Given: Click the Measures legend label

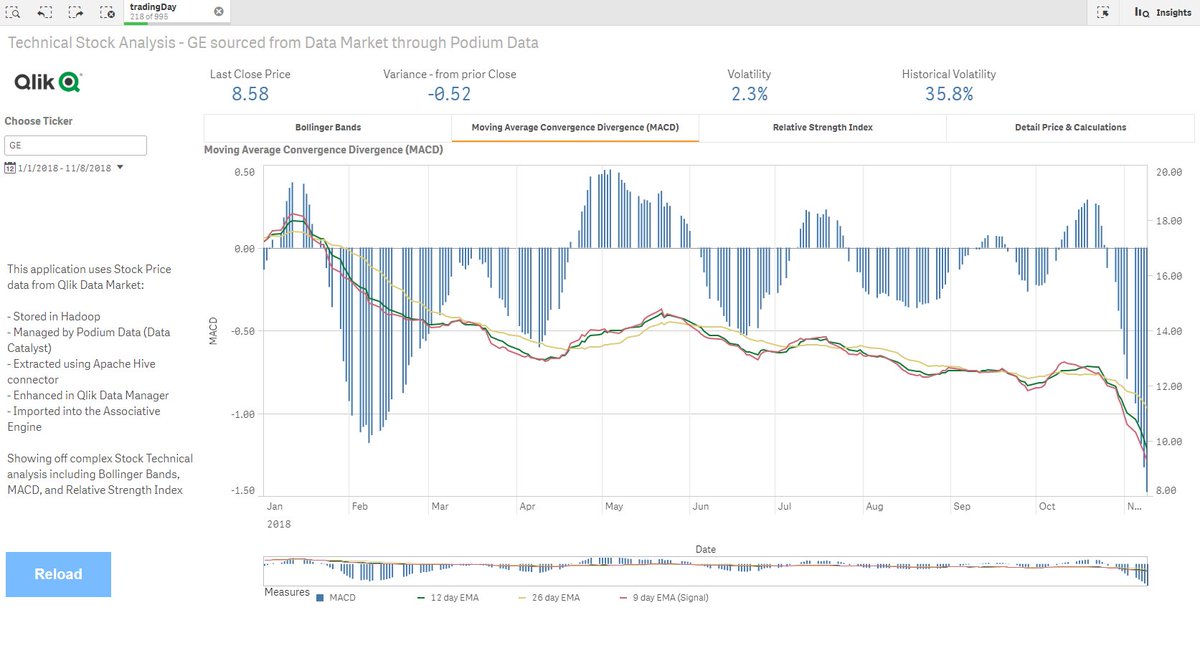Looking at the screenshot, I should point(287,592).
